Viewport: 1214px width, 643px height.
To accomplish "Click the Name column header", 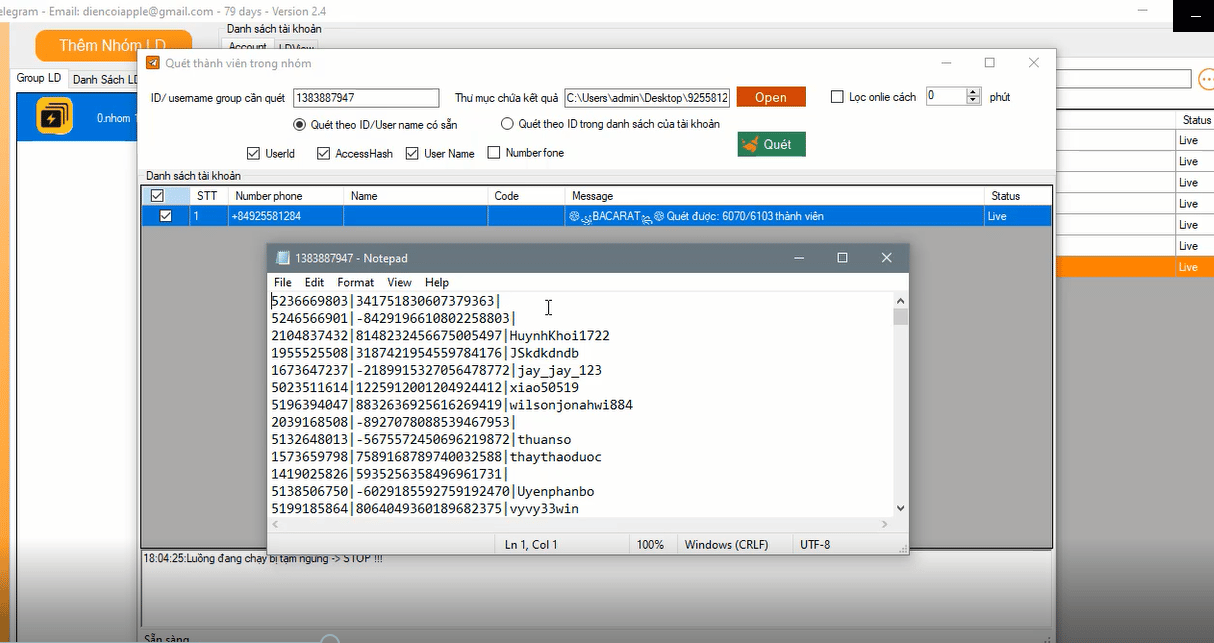I will pyautogui.click(x=416, y=196).
